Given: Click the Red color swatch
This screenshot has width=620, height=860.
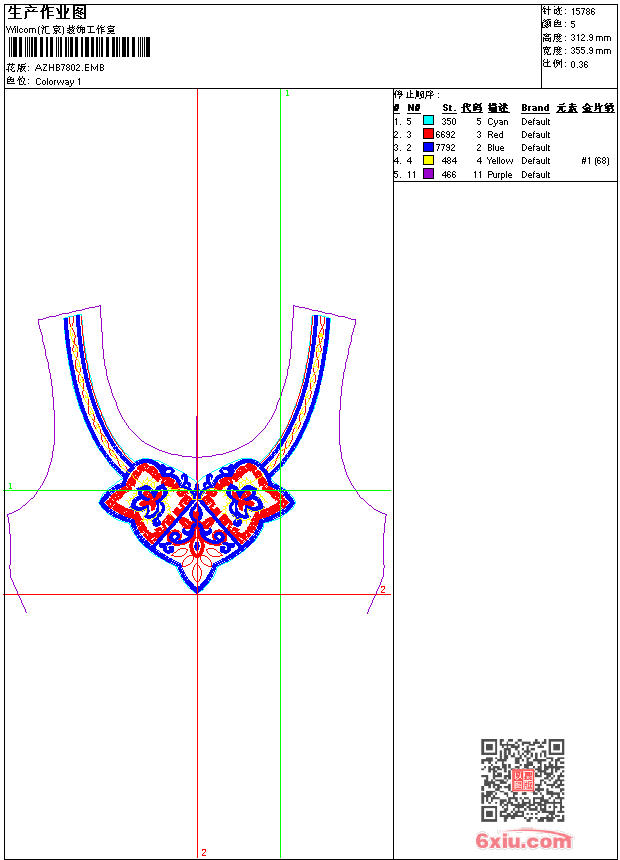Looking at the screenshot, I should [428, 134].
